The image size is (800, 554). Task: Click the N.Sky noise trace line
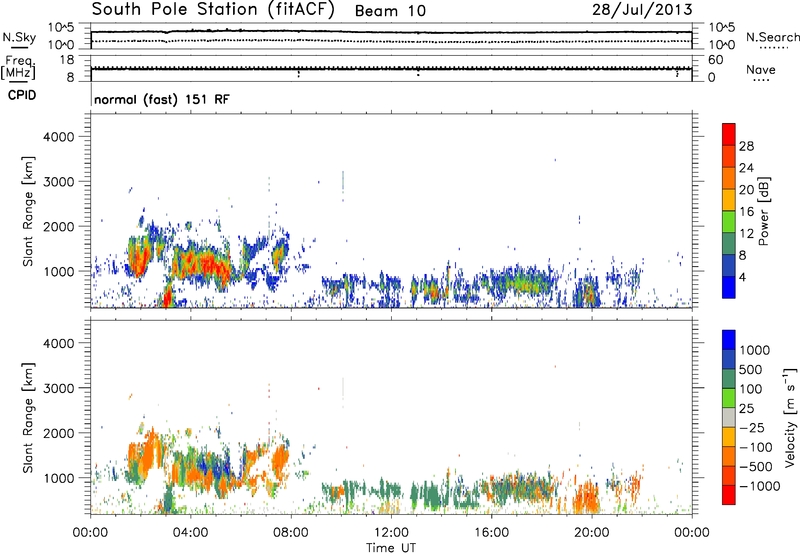[391, 32]
